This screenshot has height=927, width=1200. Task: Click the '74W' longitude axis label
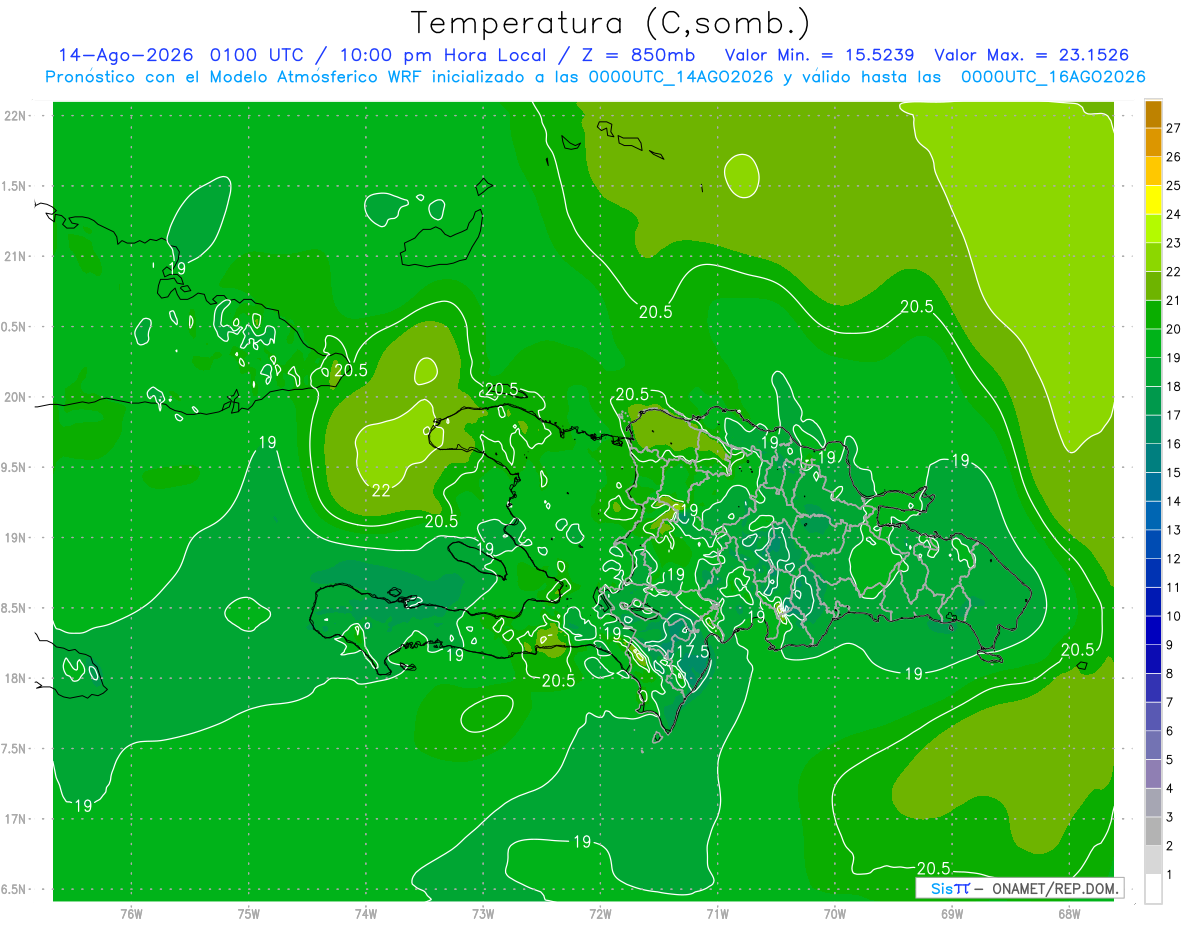(x=366, y=914)
